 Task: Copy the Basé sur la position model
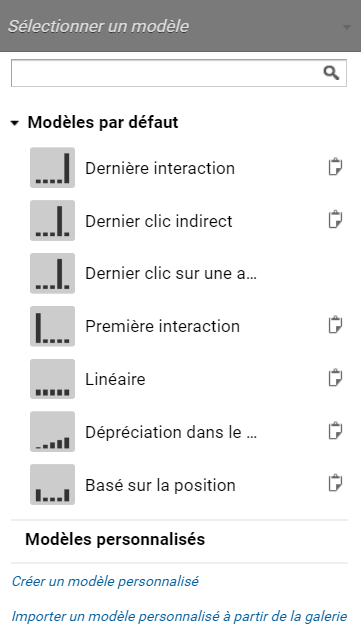click(335, 484)
